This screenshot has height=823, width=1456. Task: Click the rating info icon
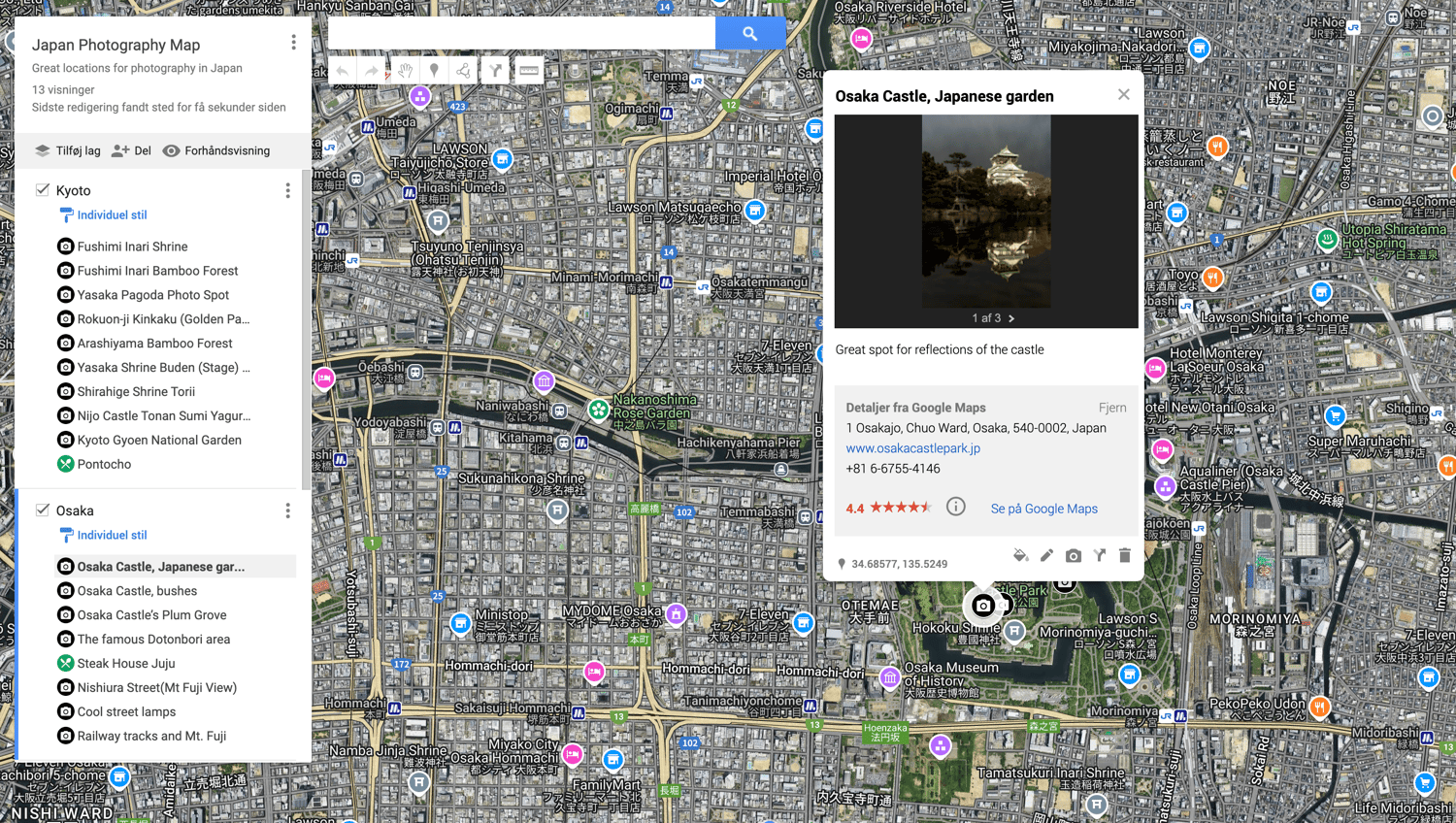coord(956,507)
